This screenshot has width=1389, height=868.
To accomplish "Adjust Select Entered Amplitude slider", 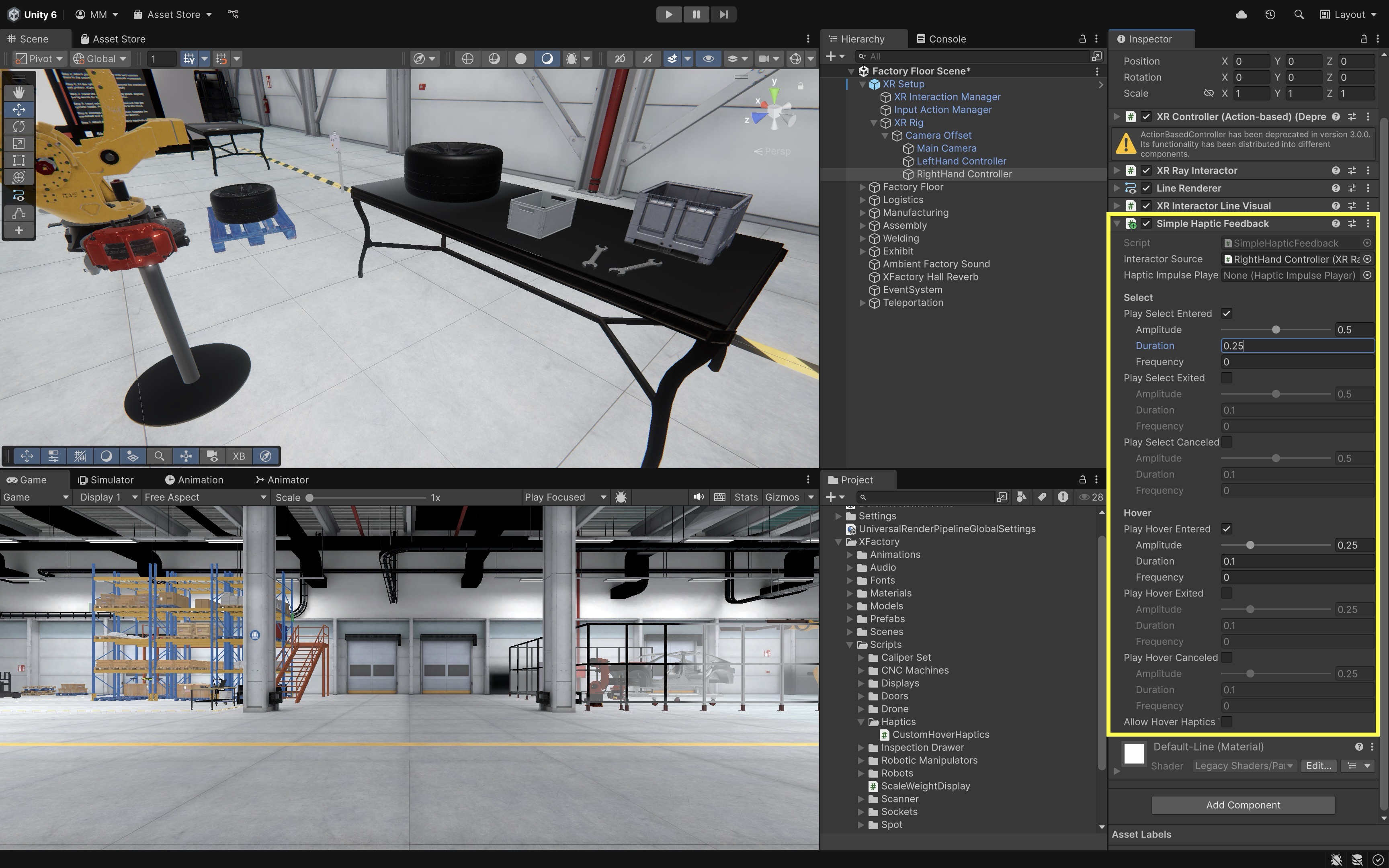I will 1275,330.
